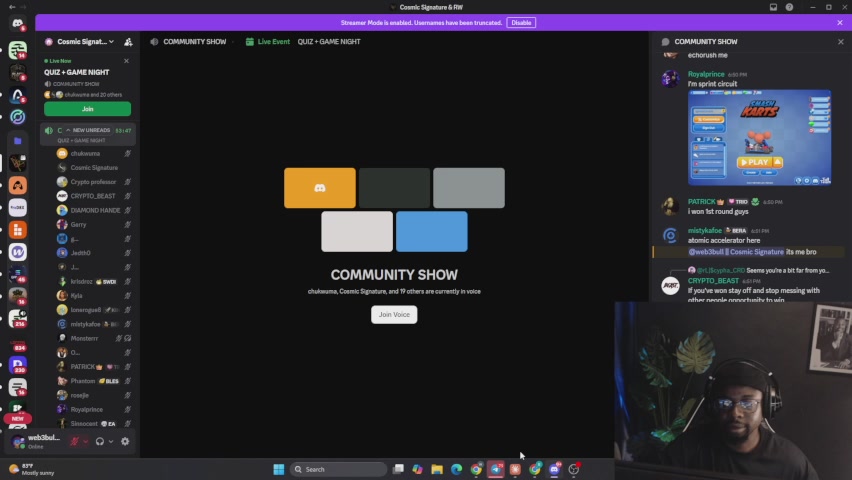
Task: Open Discord direct messages home icon
Action: point(17,23)
